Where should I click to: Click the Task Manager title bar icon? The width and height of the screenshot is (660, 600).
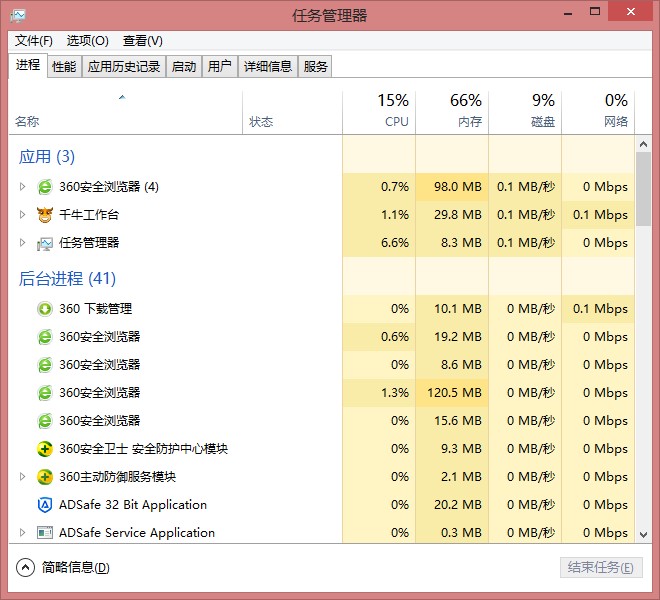(18, 16)
